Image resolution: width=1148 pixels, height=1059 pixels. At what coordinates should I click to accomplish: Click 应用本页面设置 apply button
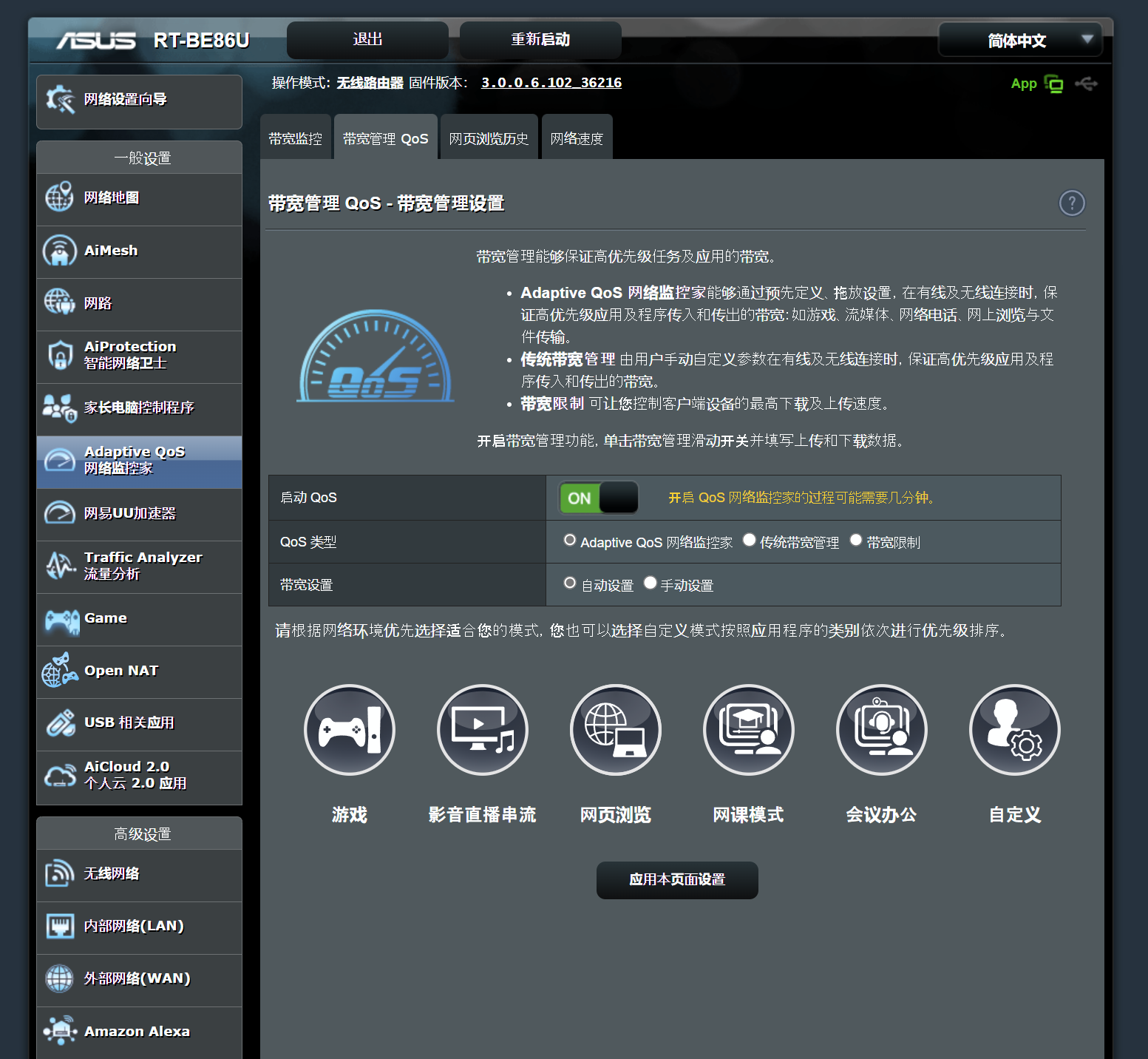[677, 880]
